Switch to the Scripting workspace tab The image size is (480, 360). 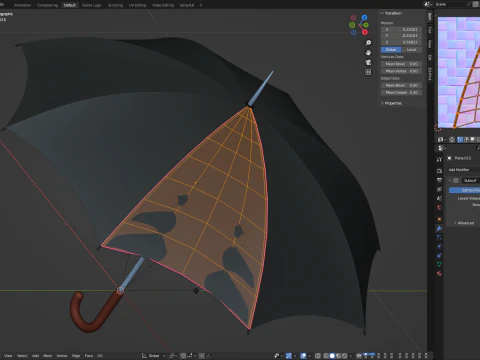pos(115,5)
